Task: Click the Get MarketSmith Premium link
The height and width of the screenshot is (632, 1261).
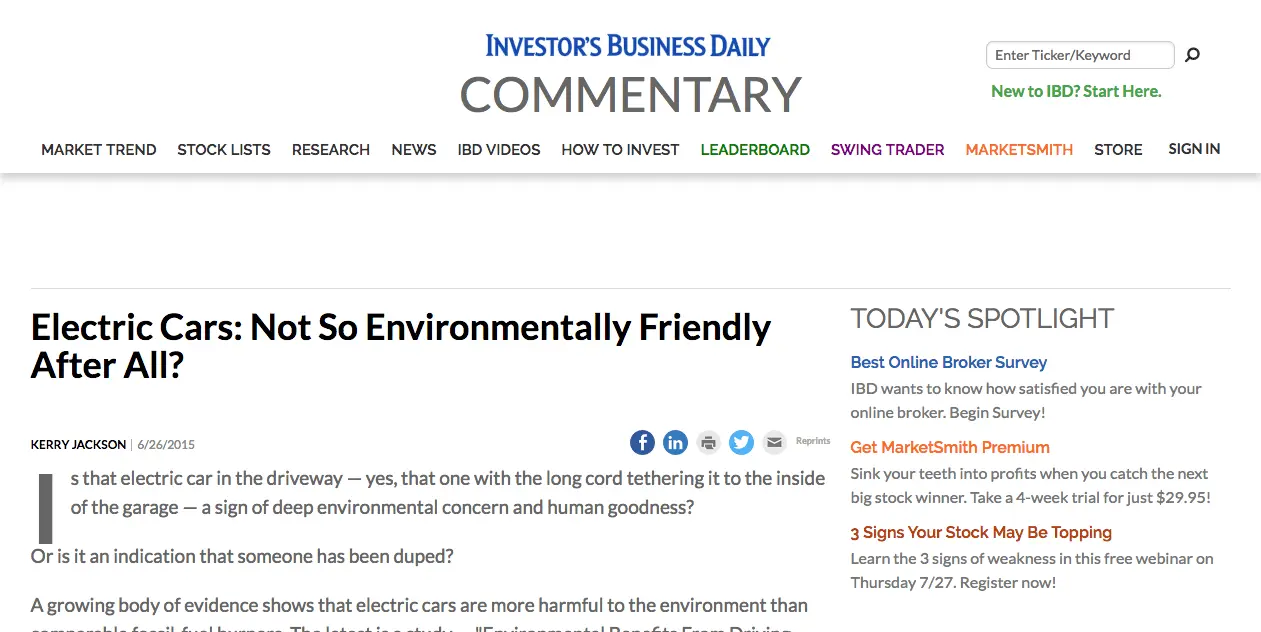Action: tap(950, 447)
